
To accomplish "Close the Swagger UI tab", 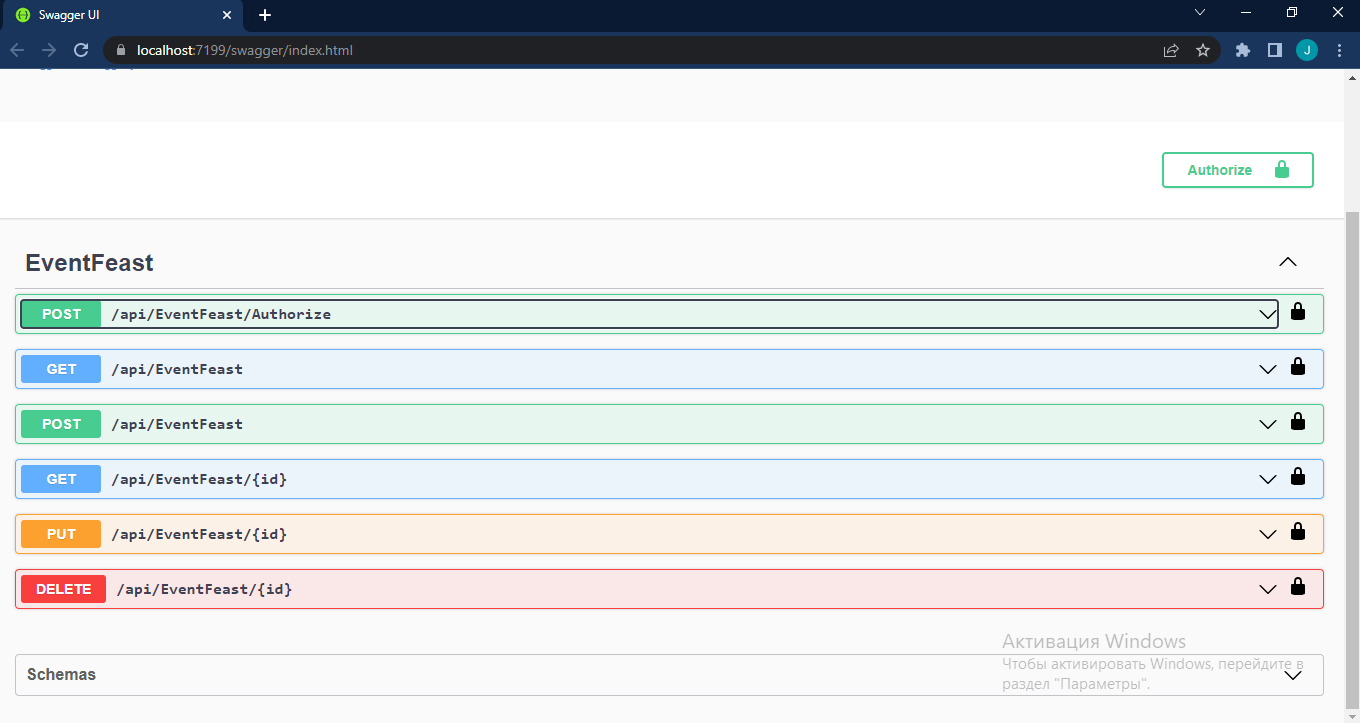I will (226, 15).
